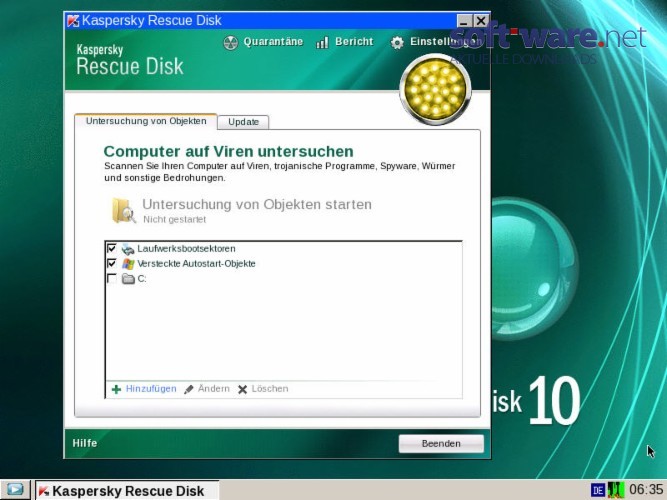
Task: Minimize the Kaspersky Rescue Disk window
Action: (464, 20)
